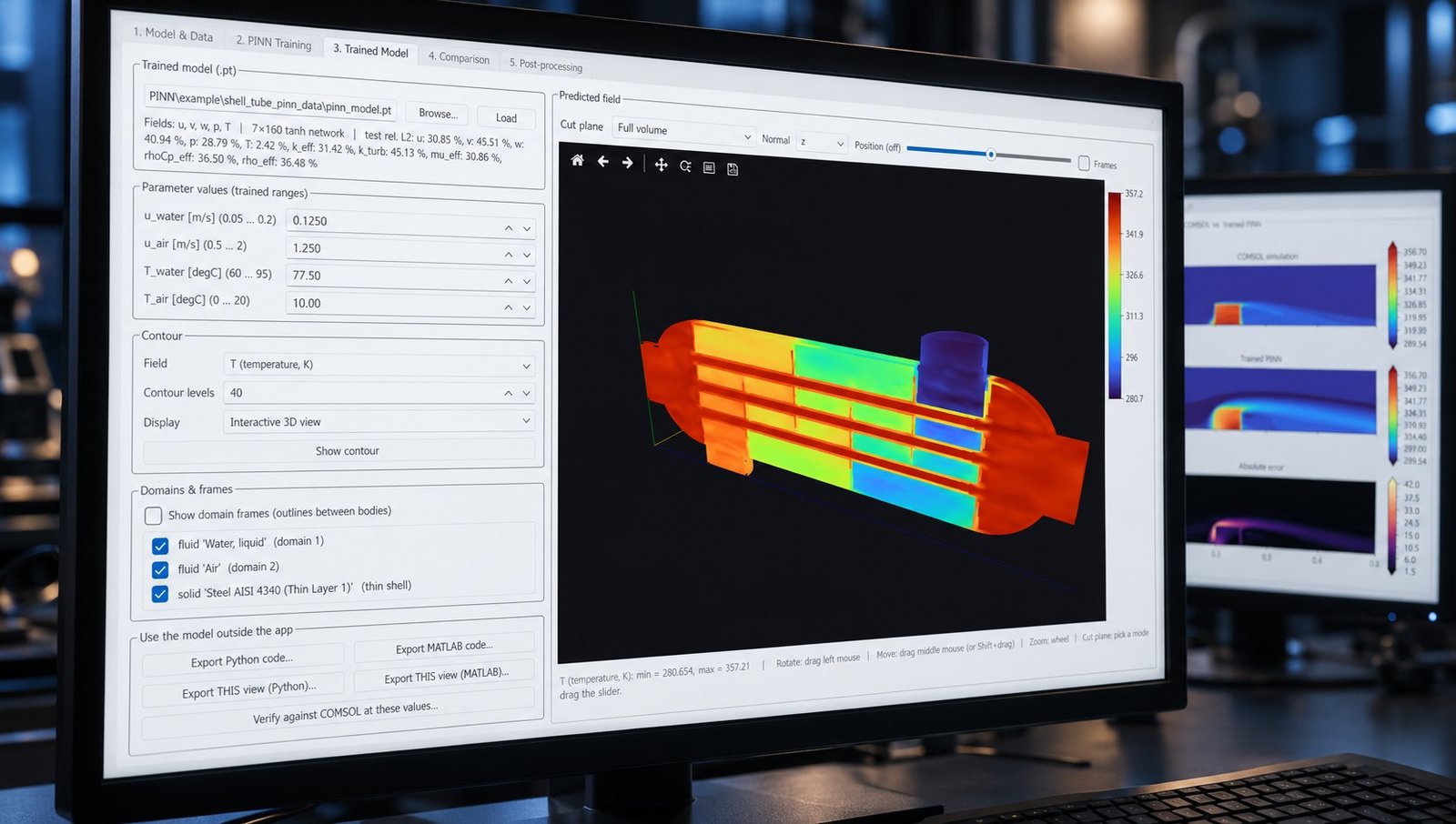Click the Browse... button

438,114
